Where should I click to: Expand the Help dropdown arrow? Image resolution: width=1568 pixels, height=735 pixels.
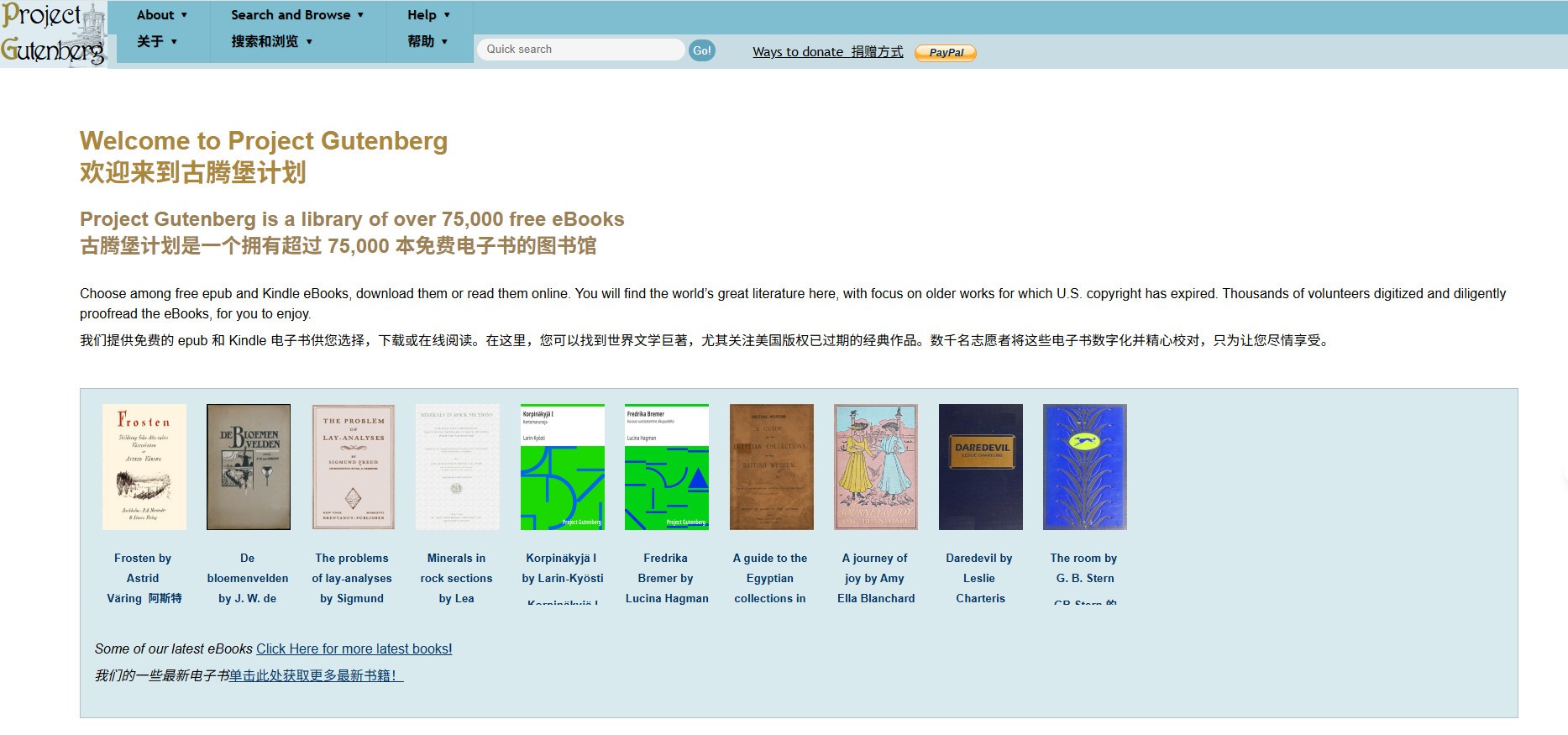point(447,15)
